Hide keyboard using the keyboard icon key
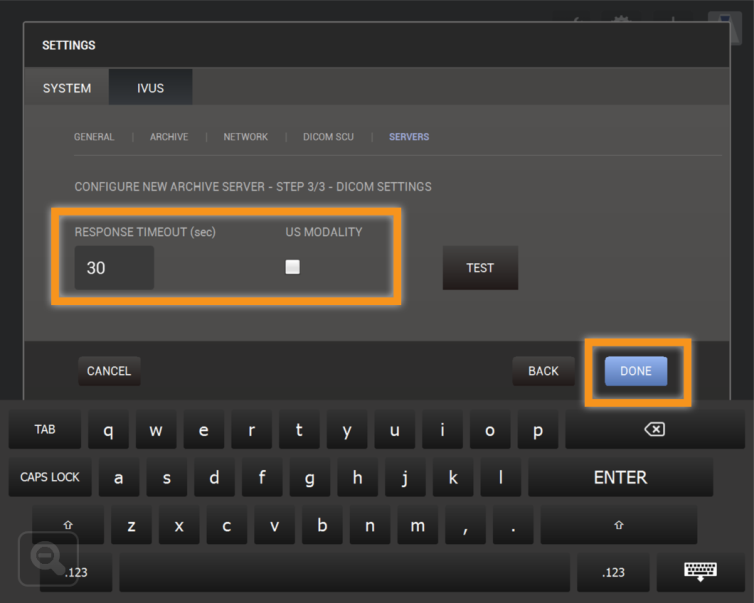 700,572
